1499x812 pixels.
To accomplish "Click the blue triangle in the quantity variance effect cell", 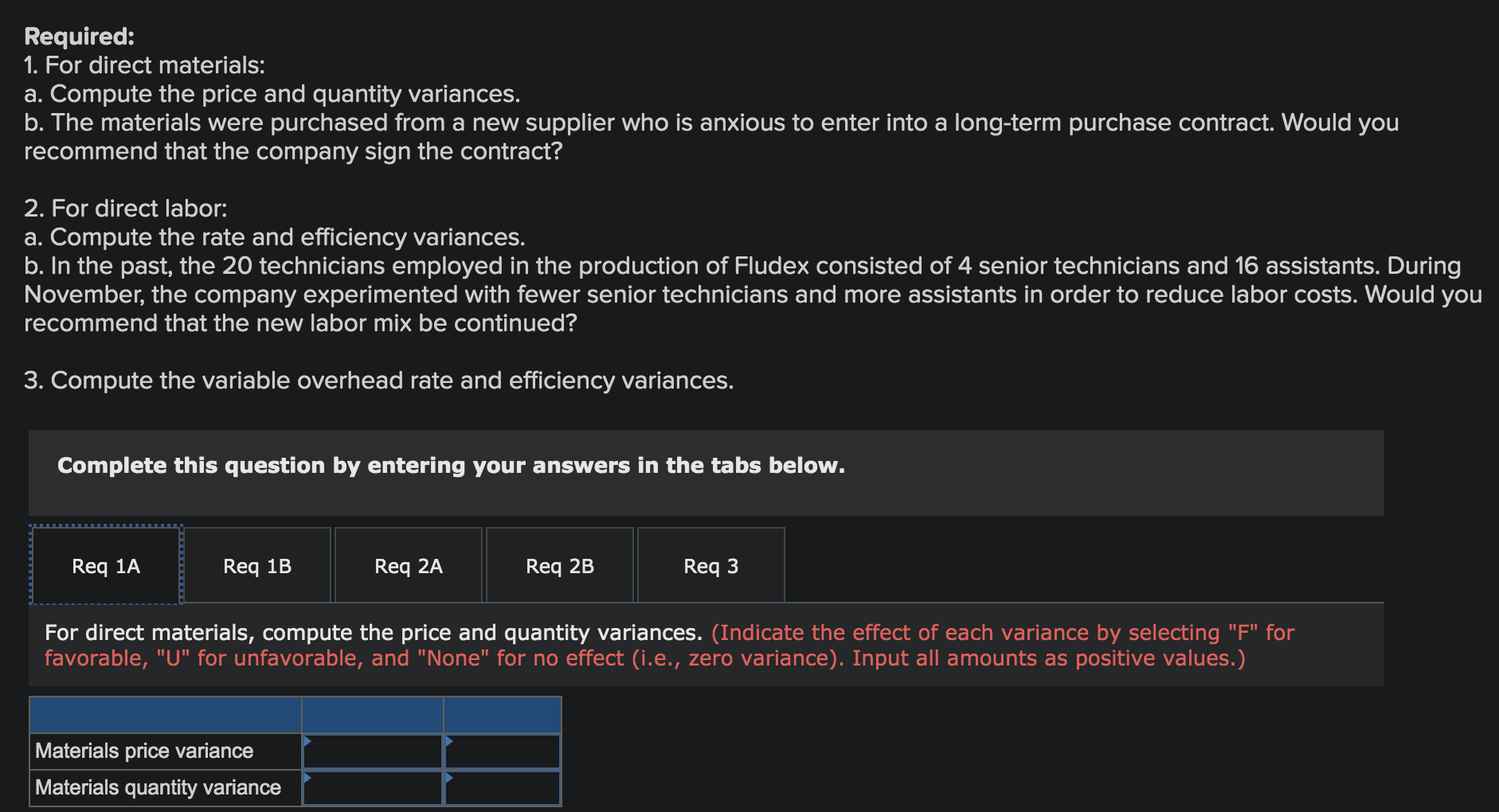I will point(448,779).
